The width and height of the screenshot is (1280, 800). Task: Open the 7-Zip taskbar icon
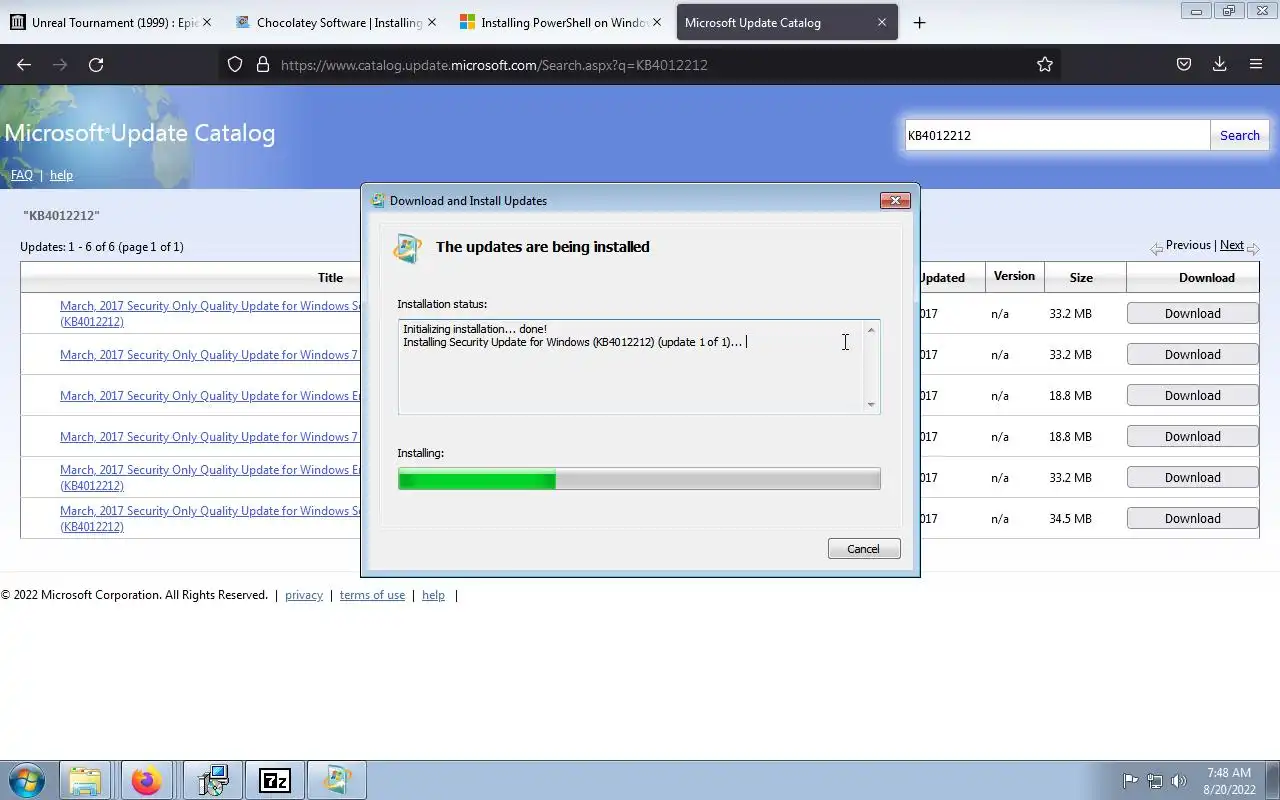274,780
